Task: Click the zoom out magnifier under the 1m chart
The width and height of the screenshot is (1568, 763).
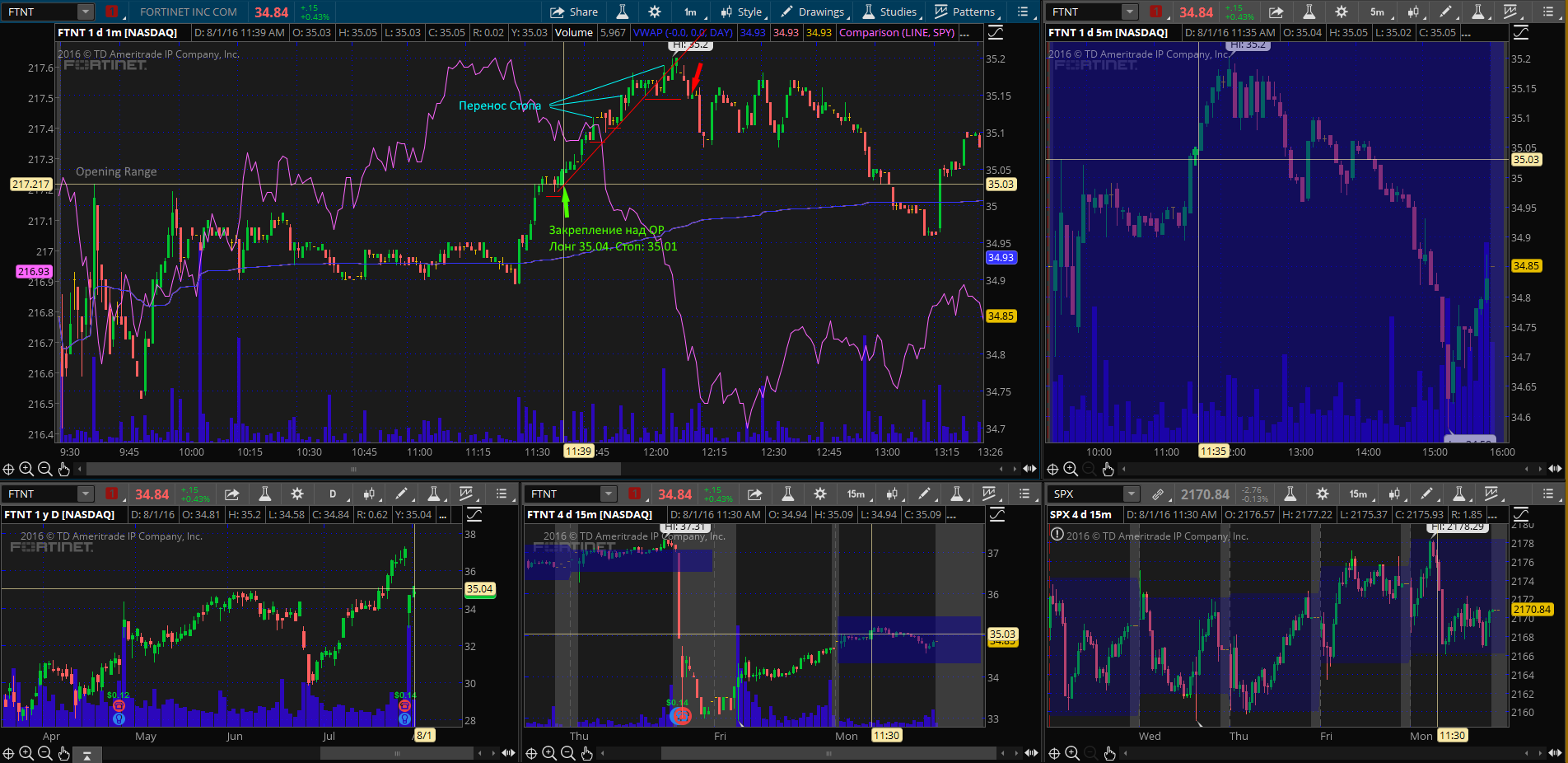Action: 45,469
